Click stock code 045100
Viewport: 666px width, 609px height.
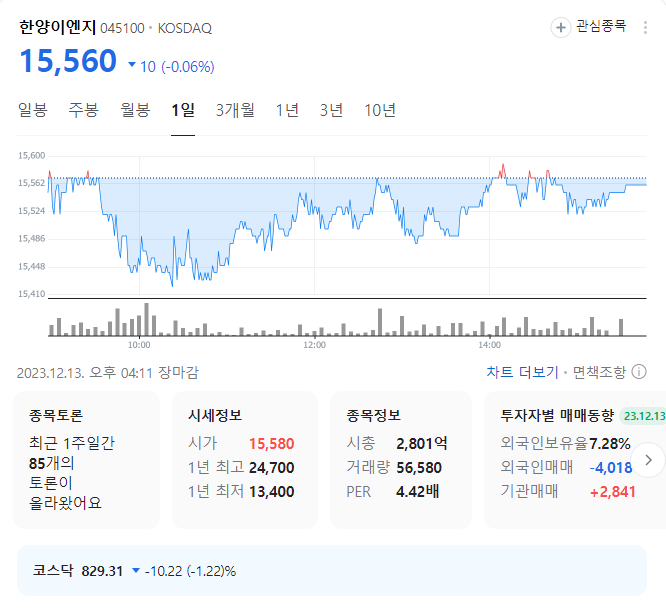pyautogui.click(x=122, y=28)
